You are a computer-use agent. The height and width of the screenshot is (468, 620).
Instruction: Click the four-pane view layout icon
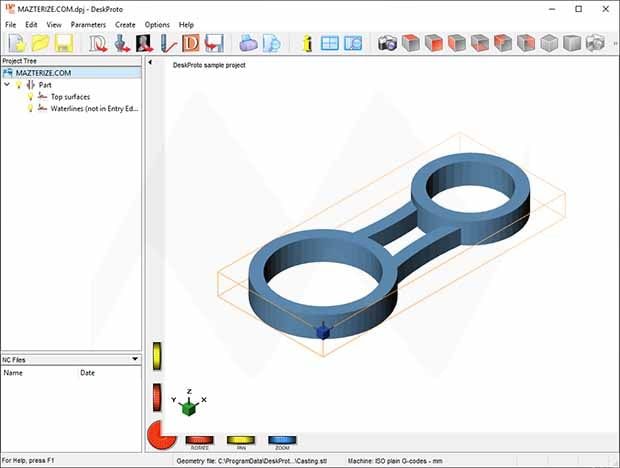click(330, 43)
